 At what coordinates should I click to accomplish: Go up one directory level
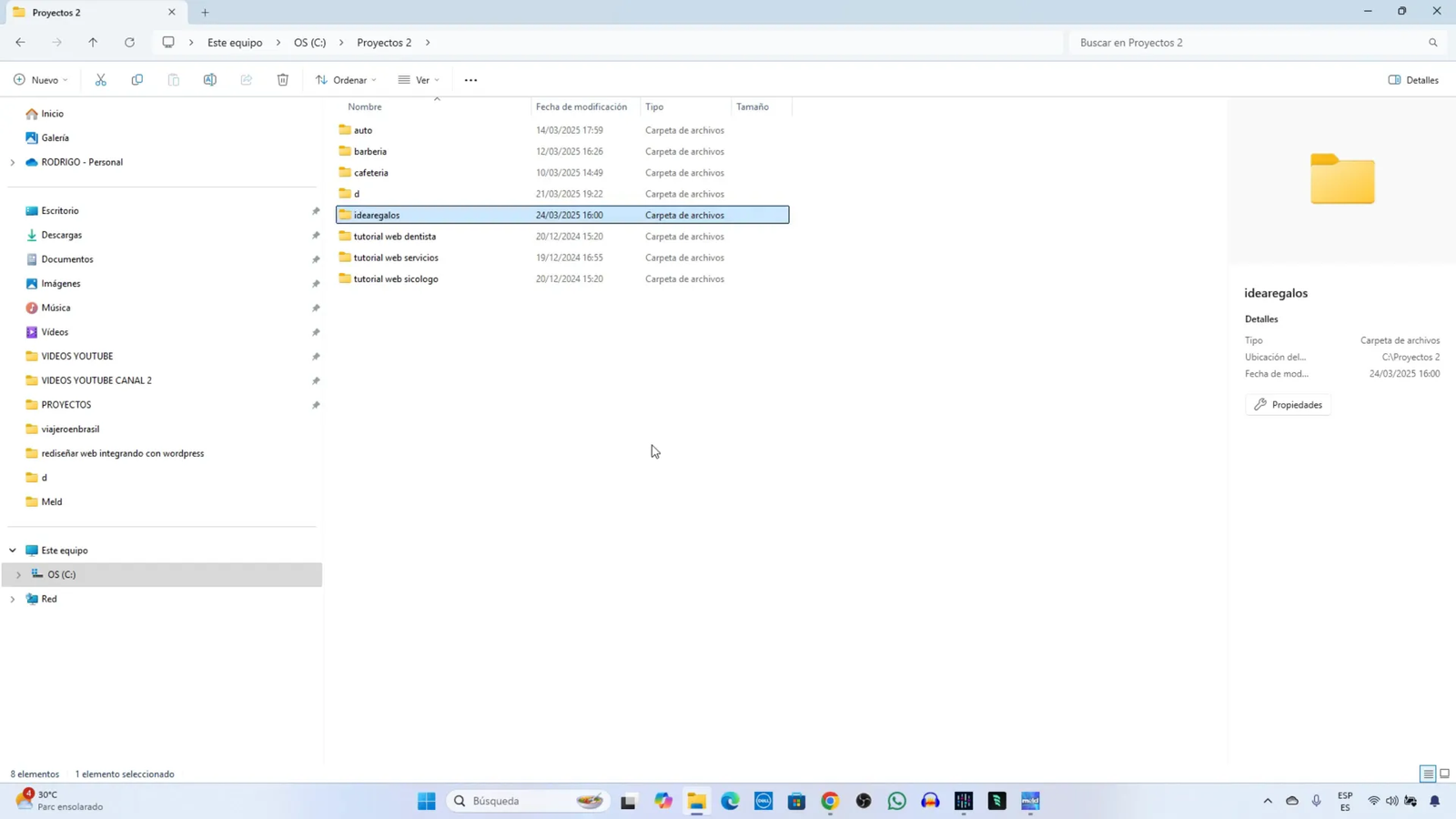[x=93, y=43]
